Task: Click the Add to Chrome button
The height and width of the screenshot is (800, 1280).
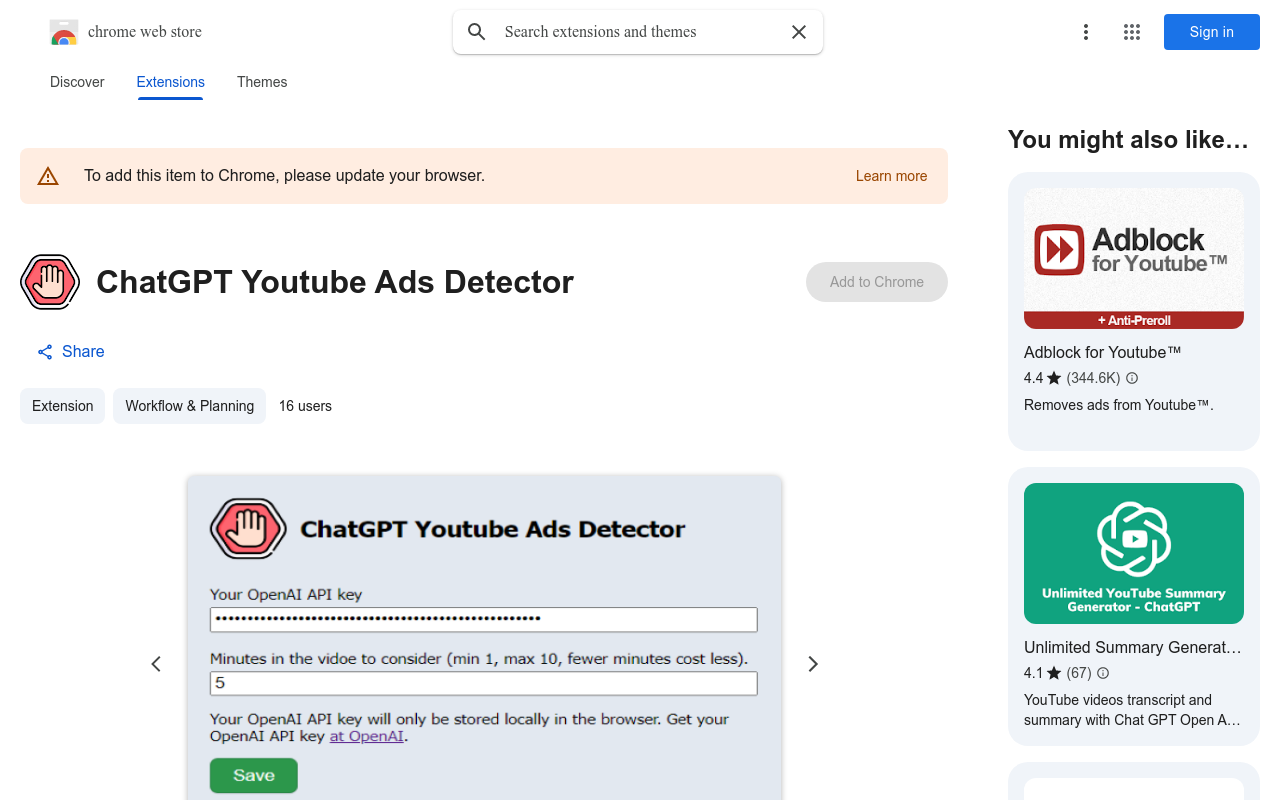Action: (x=877, y=282)
